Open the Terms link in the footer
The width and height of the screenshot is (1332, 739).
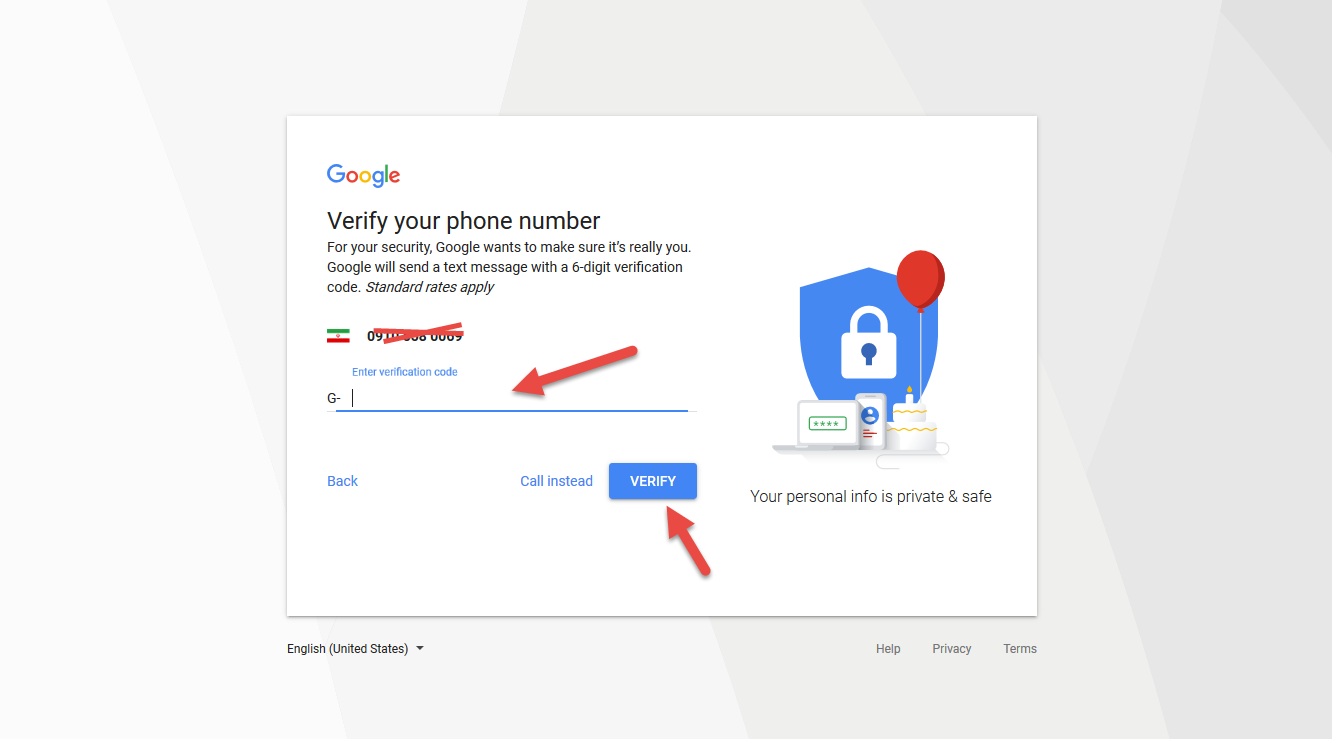(1020, 649)
